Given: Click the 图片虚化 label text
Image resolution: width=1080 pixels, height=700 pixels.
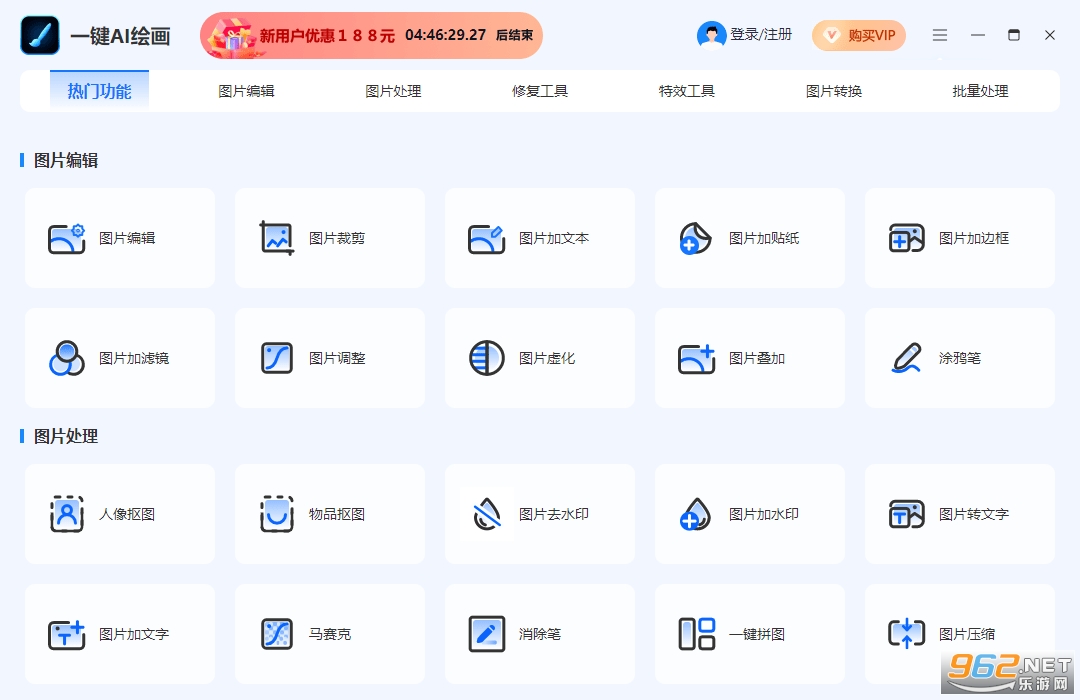Looking at the screenshot, I should pos(547,358).
